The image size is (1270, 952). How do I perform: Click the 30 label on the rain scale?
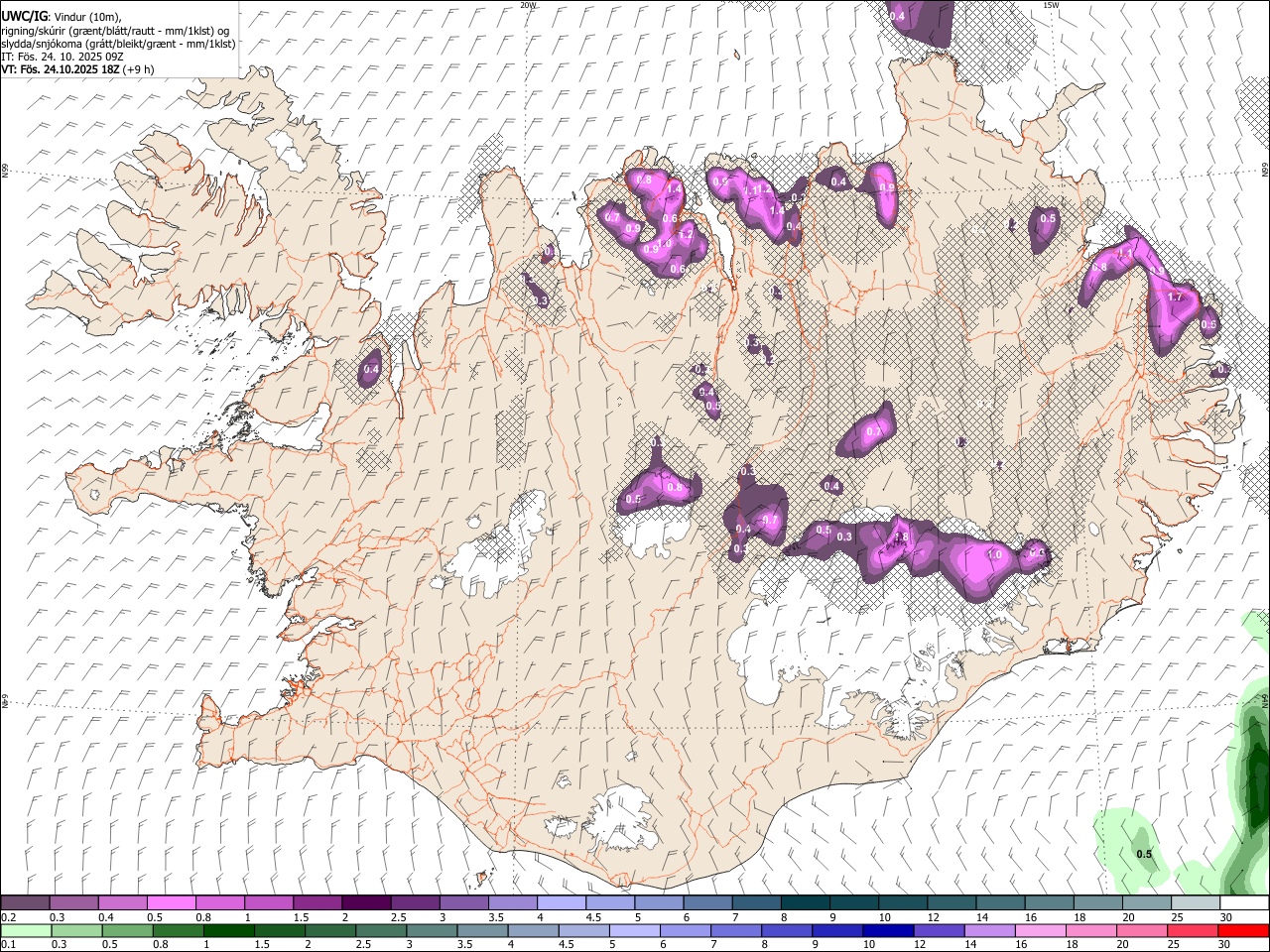click(x=1226, y=944)
